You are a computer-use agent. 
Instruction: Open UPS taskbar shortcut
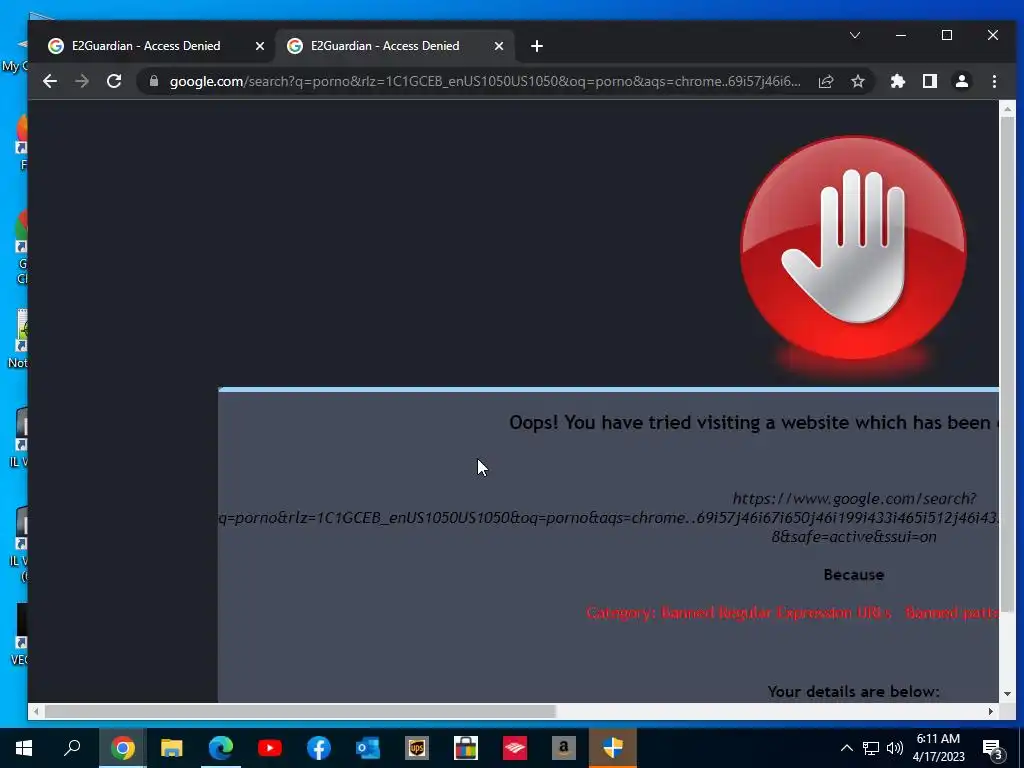tap(417, 748)
